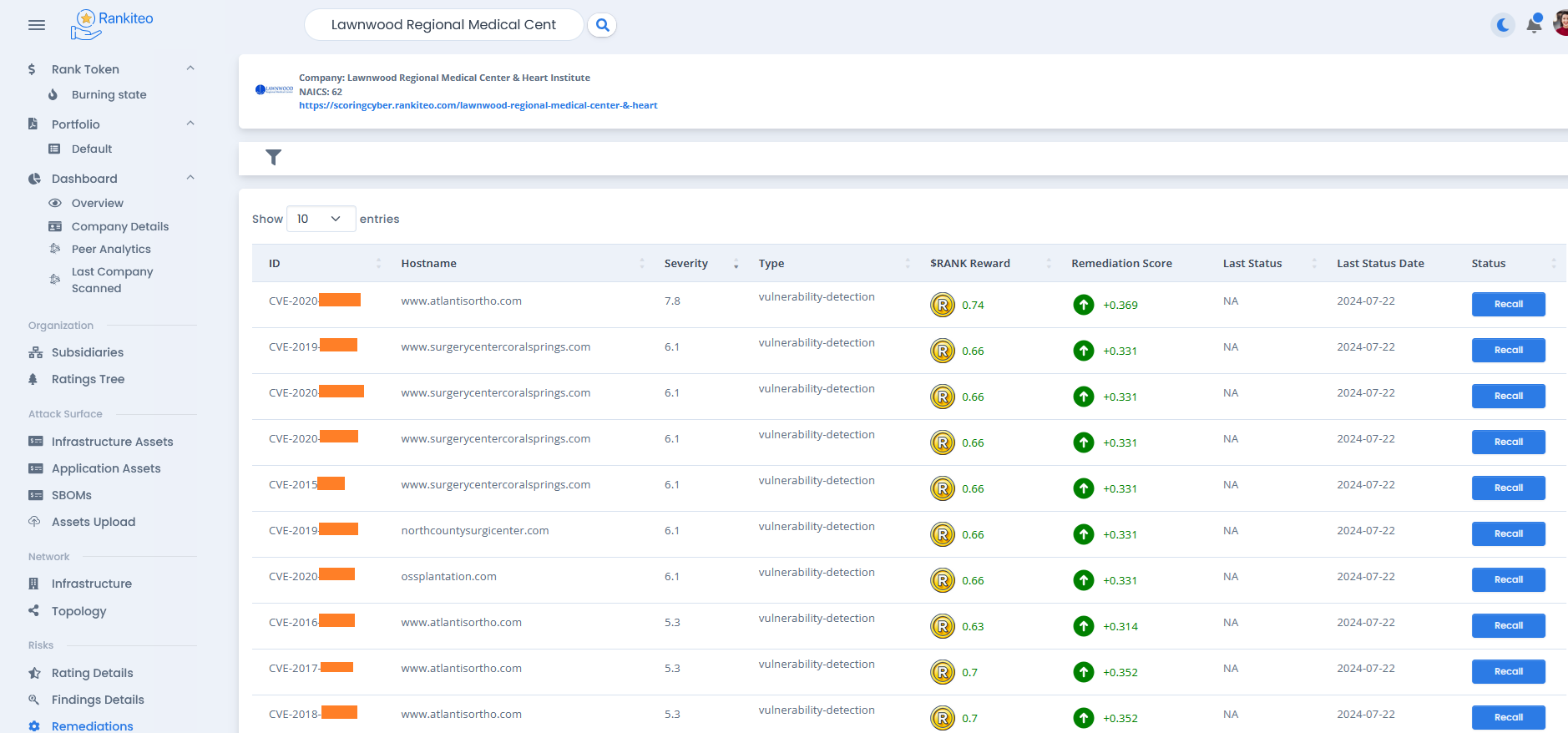Open Subsidiaries page

click(88, 352)
